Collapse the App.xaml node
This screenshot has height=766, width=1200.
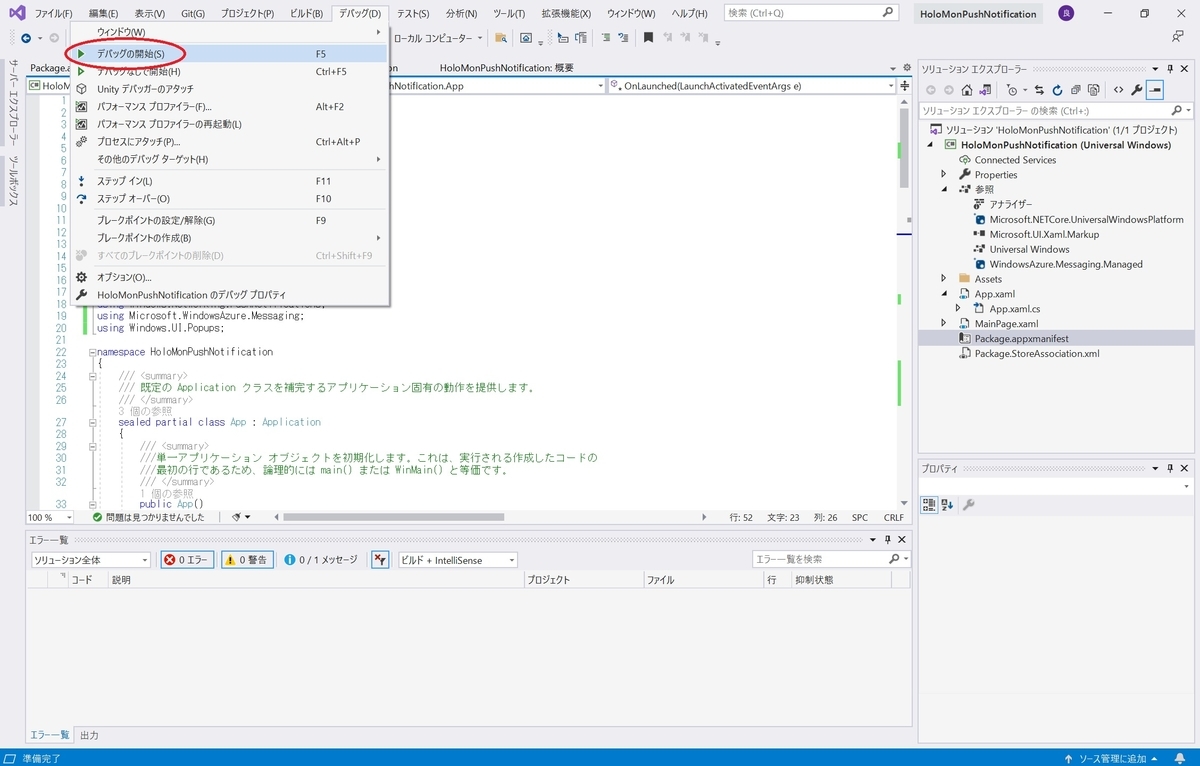(943, 294)
